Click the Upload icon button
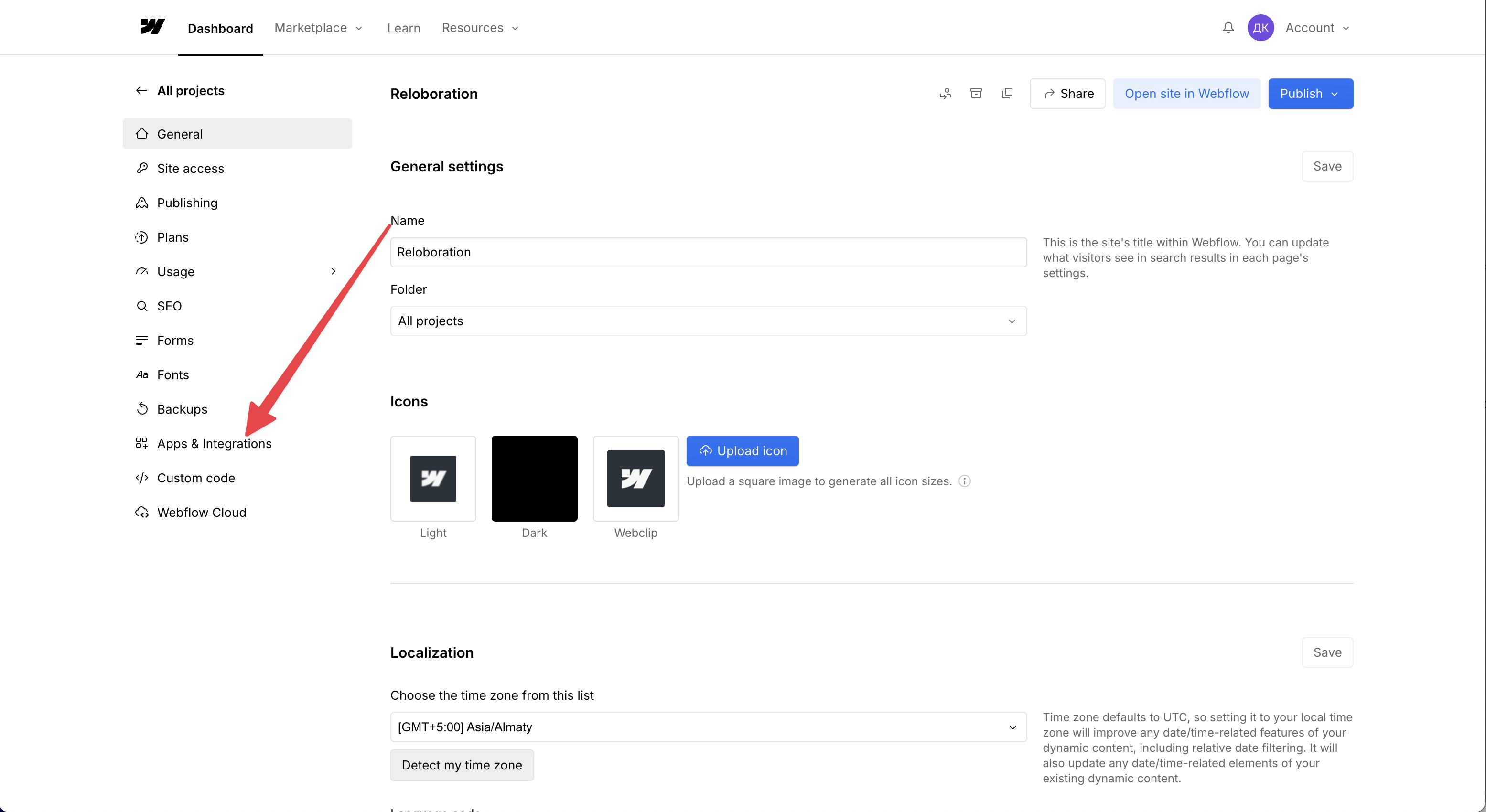 click(743, 451)
